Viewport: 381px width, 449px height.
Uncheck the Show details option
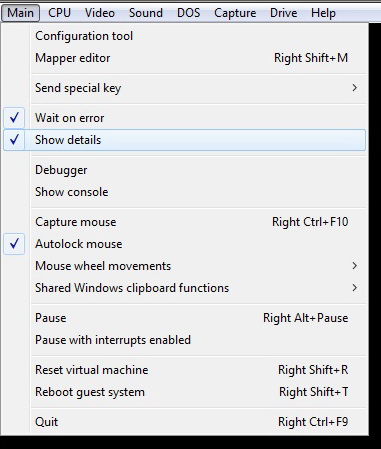tap(184, 140)
